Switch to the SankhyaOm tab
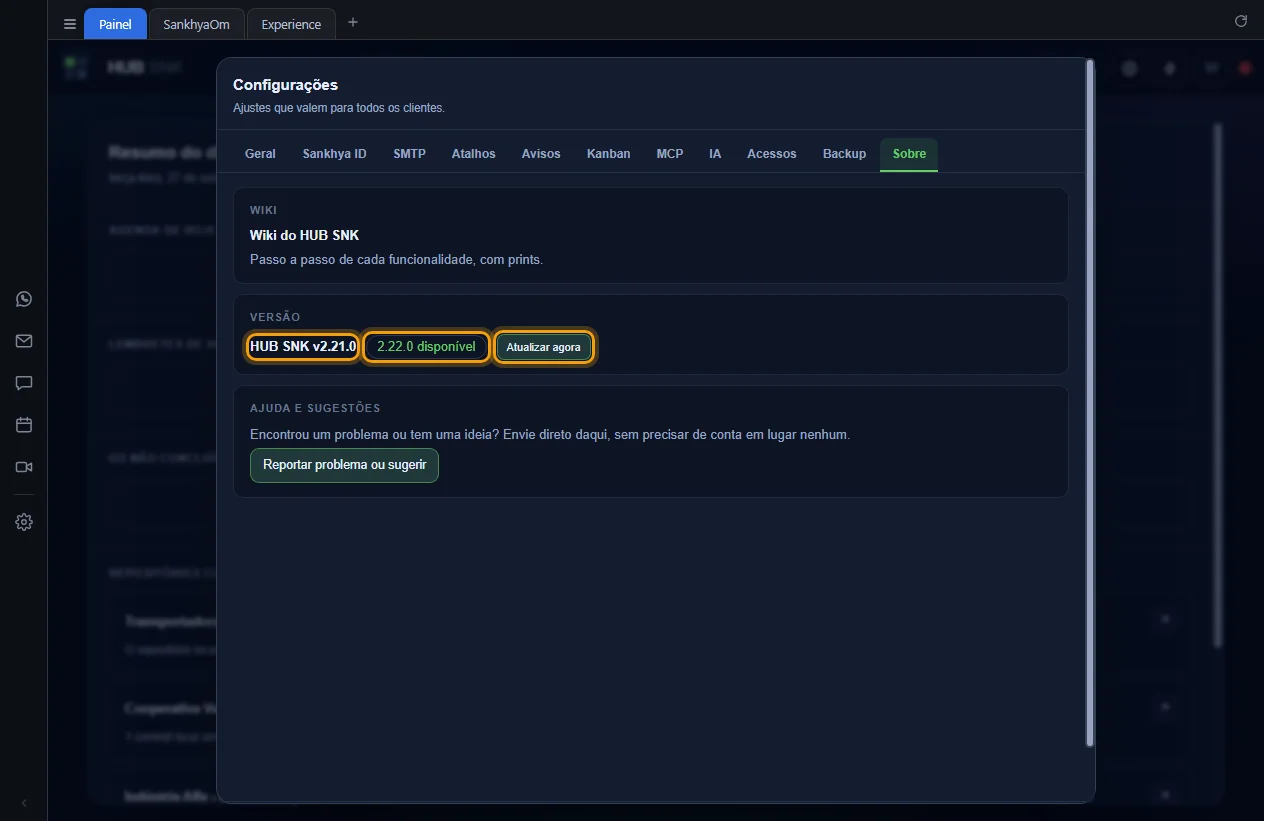This screenshot has height=821, width=1264. [196, 24]
